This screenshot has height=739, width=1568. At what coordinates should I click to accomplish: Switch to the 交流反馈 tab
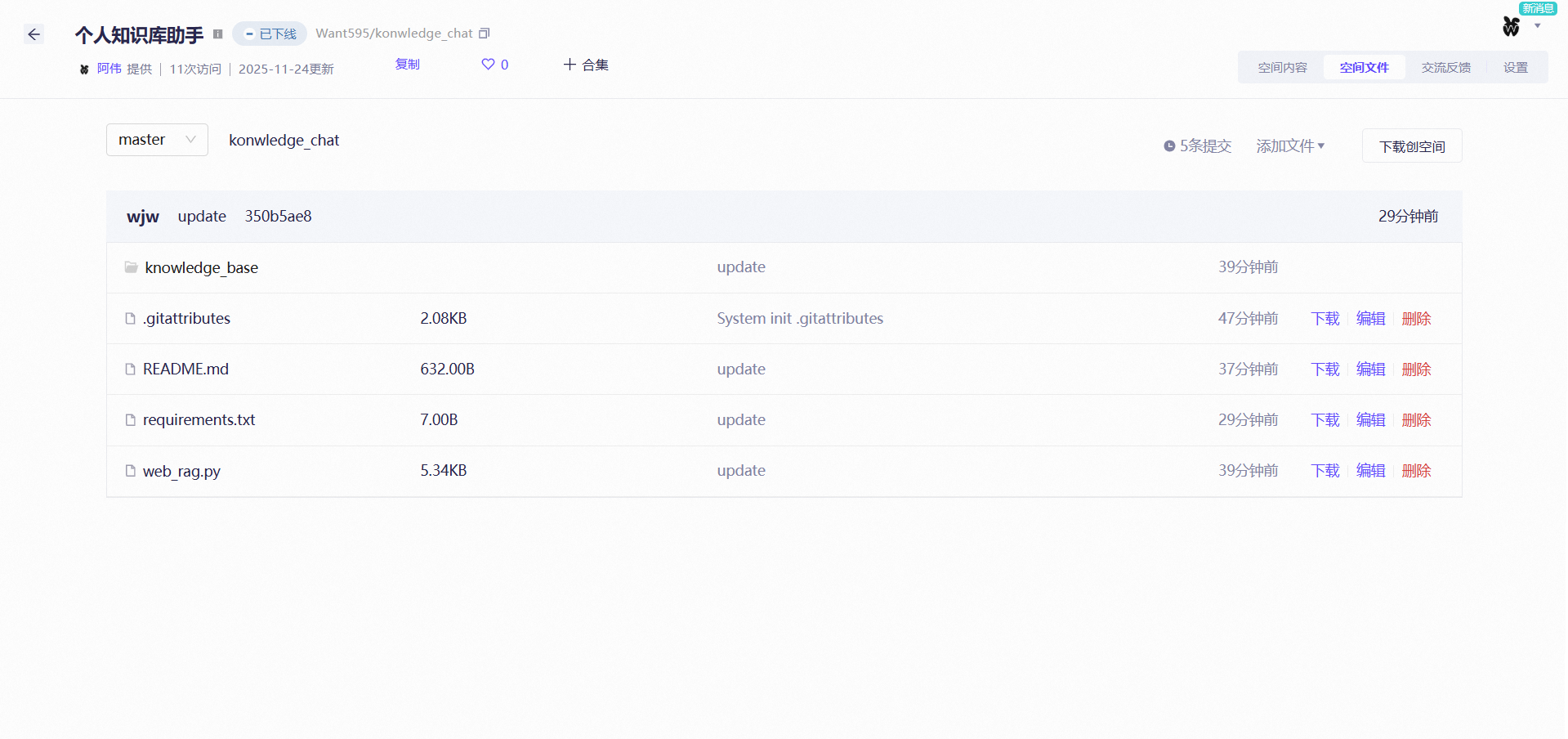pos(1445,68)
